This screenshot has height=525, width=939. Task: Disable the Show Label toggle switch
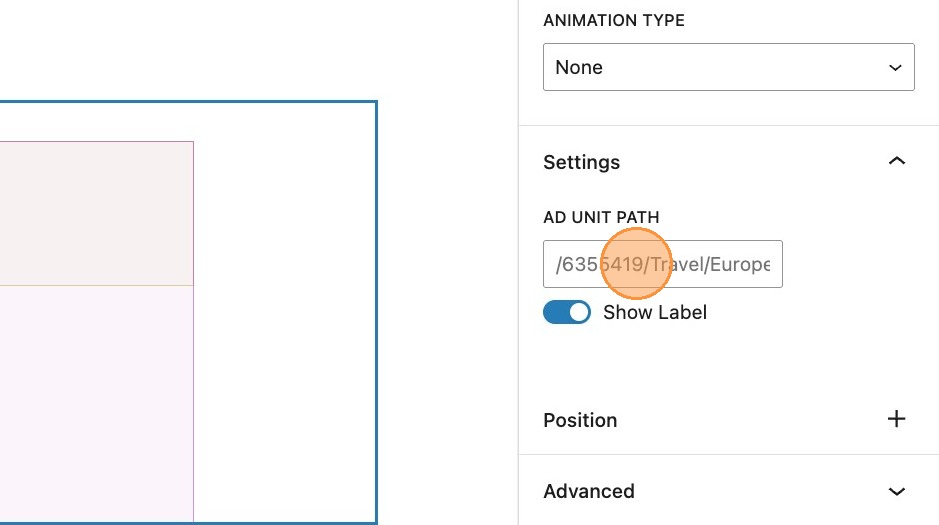pos(567,313)
